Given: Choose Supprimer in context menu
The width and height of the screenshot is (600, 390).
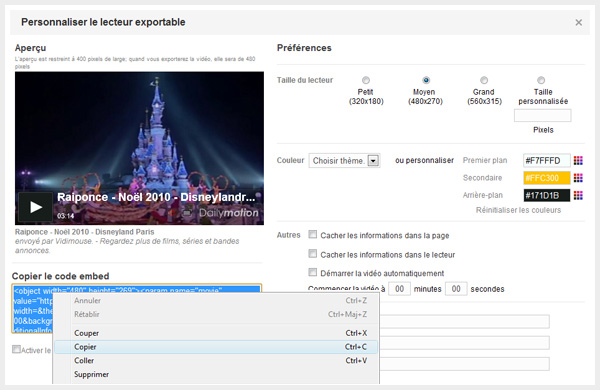Looking at the screenshot, I should (x=216, y=374).
